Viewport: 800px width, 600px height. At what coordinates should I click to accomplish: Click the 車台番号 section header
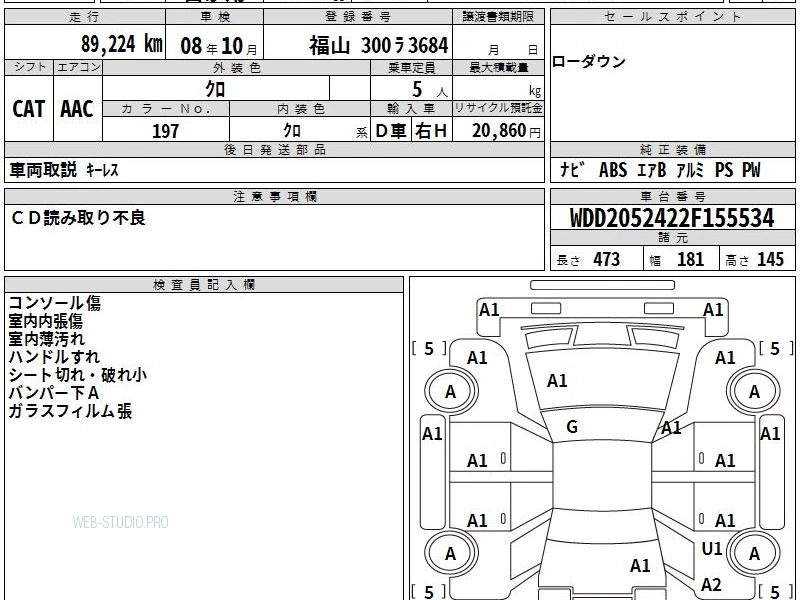coord(672,196)
